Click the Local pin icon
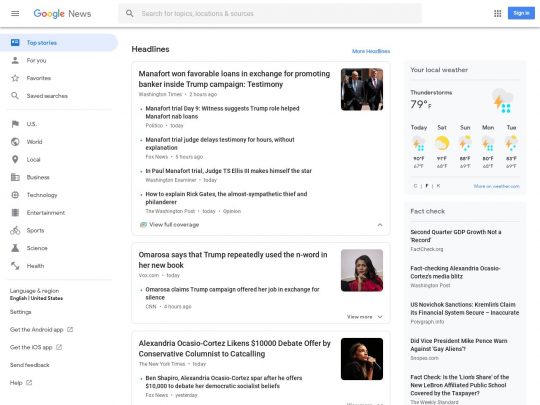The image size is (540, 405). 15,159
